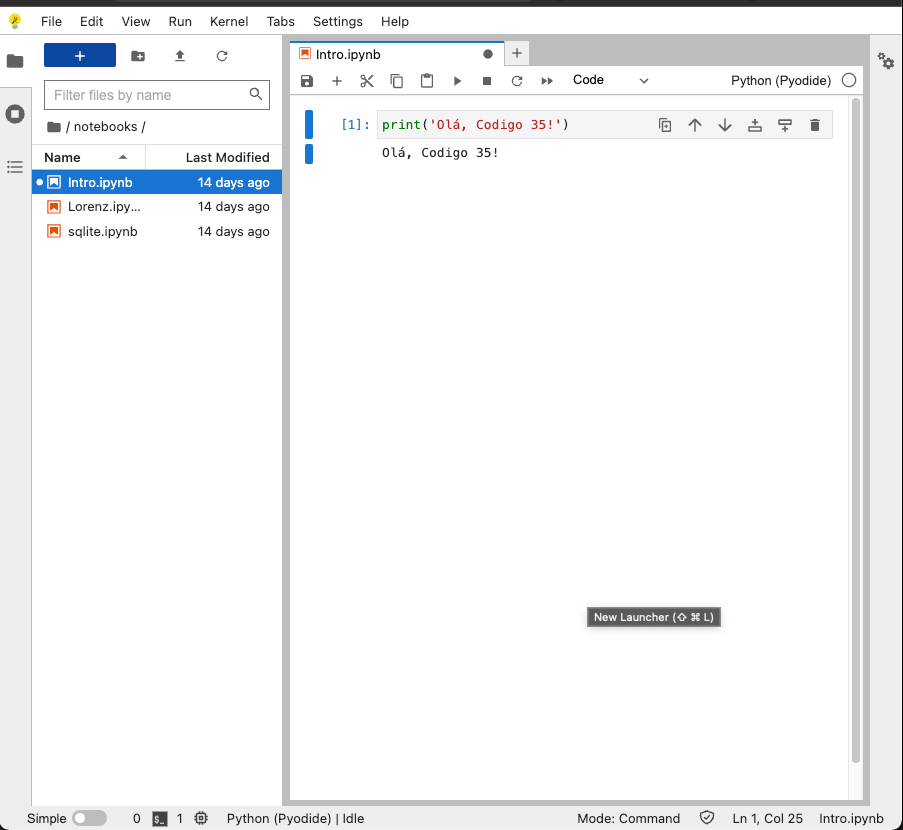Click the kernels chip icon in status bar

click(201, 818)
